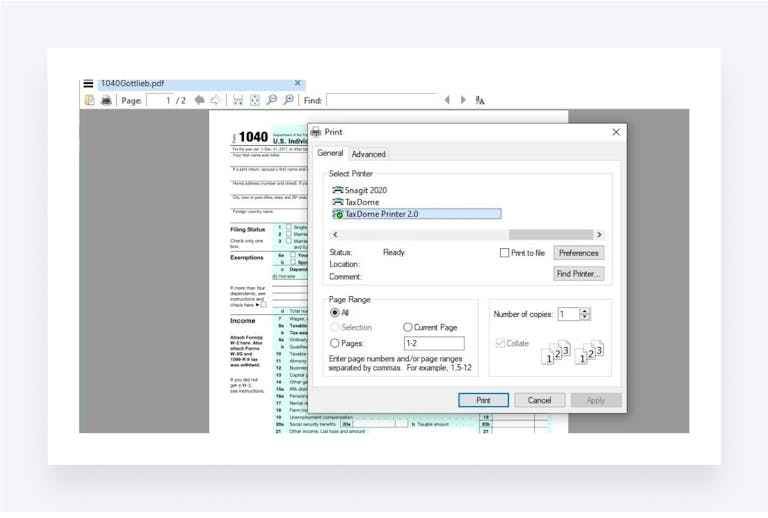
Task: Select the Current Page radio button
Action: coord(408,327)
